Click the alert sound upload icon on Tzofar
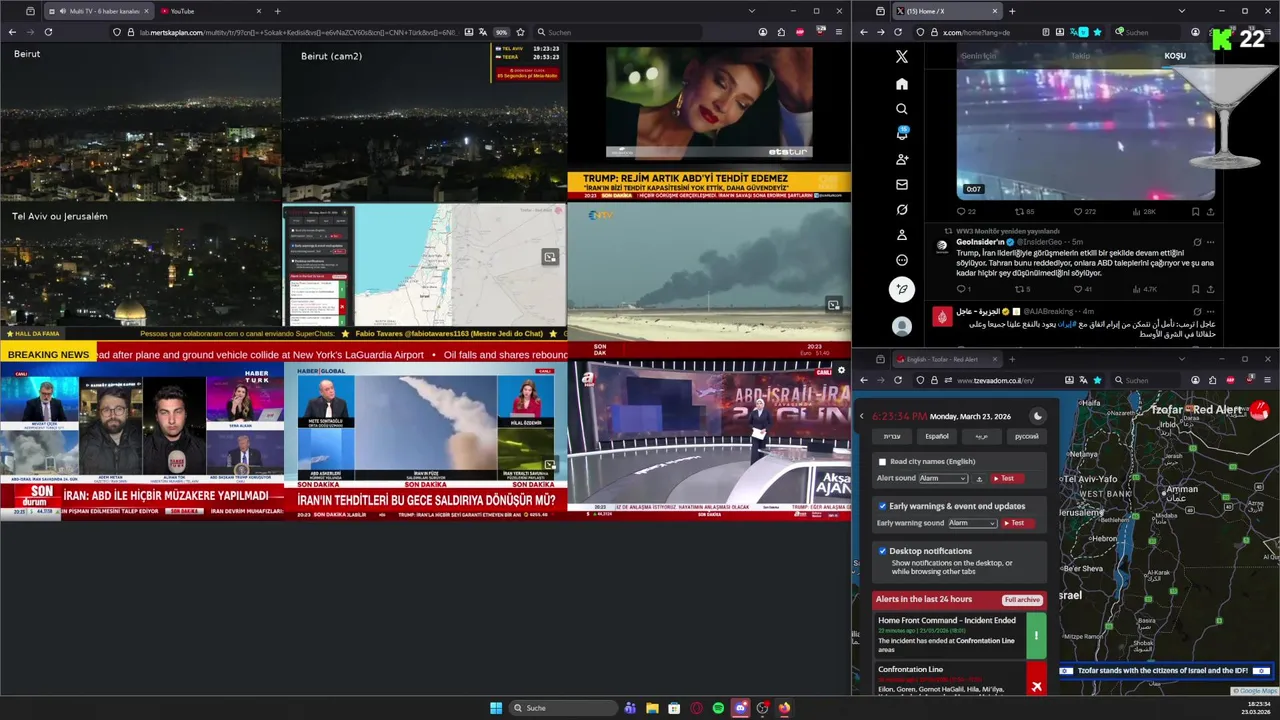Image resolution: width=1280 pixels, height=720 pixels. [x=980, y=479]
